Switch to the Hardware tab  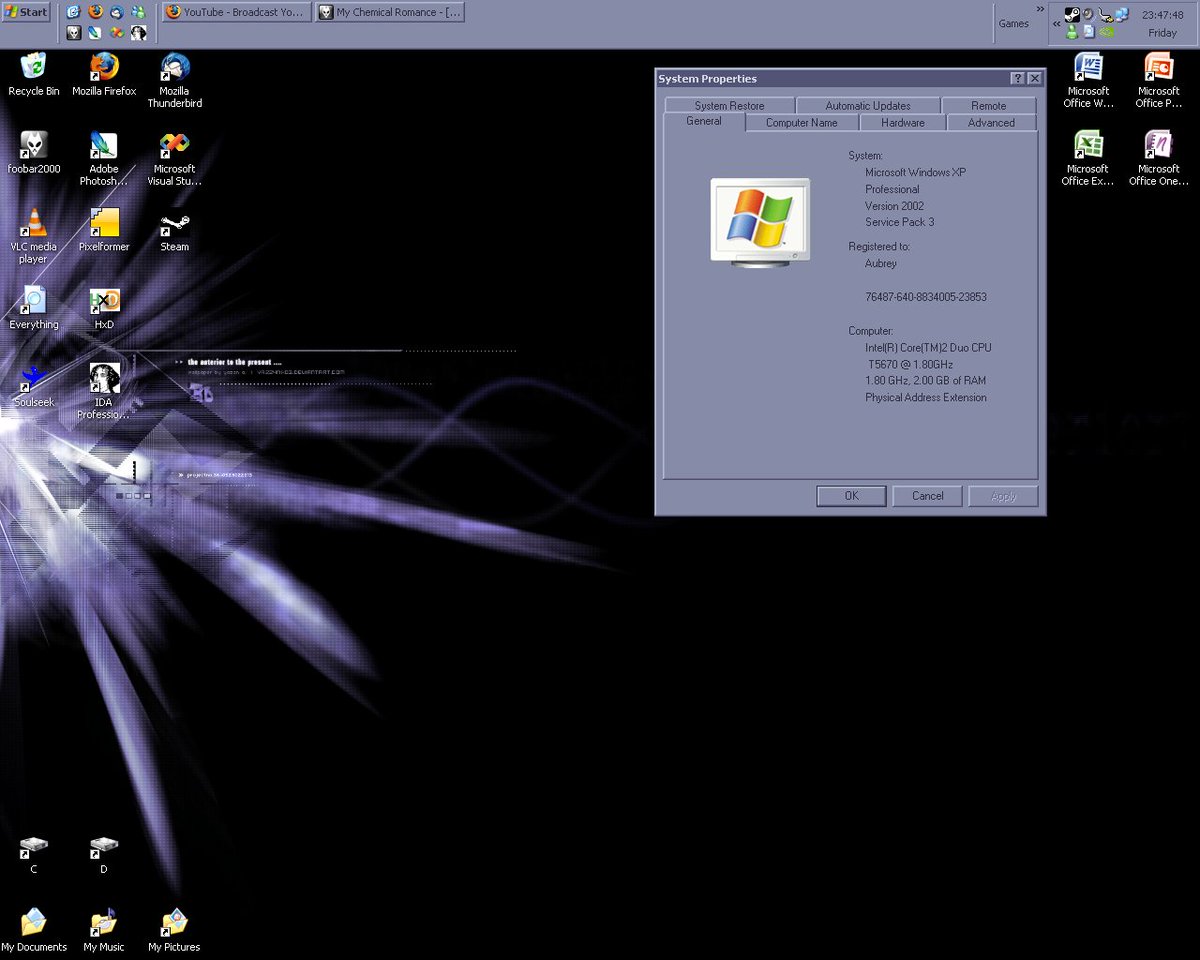(x=902, y=123)
